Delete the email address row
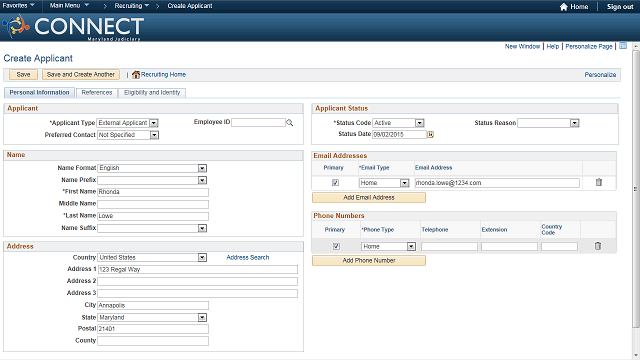The image size is (640, 360). 598,182
